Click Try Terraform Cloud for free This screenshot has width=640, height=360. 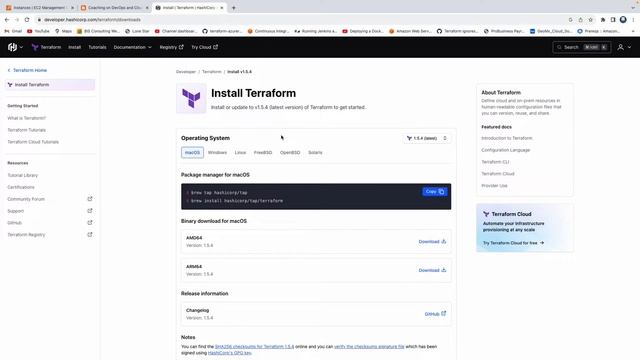(x=513, y=243)
